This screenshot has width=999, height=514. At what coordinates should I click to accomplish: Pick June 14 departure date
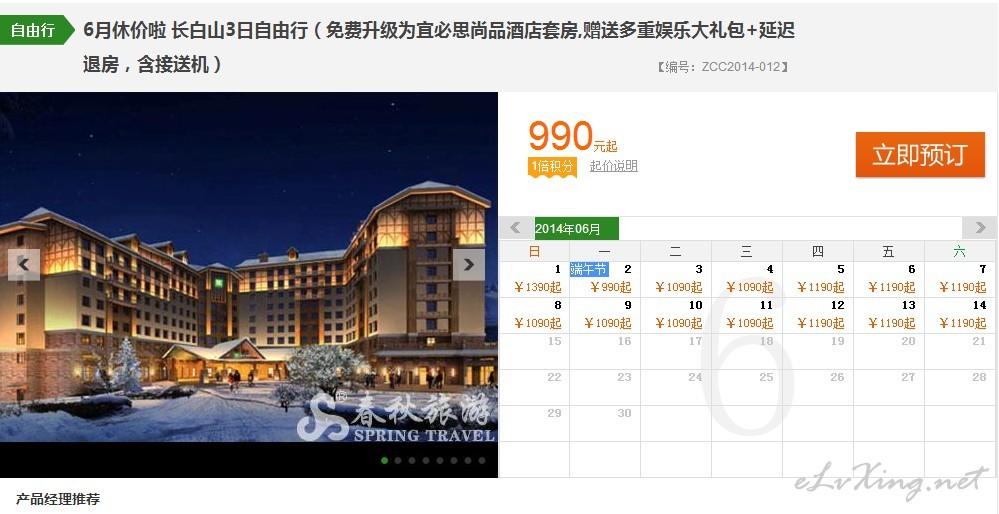coord(960,315)
